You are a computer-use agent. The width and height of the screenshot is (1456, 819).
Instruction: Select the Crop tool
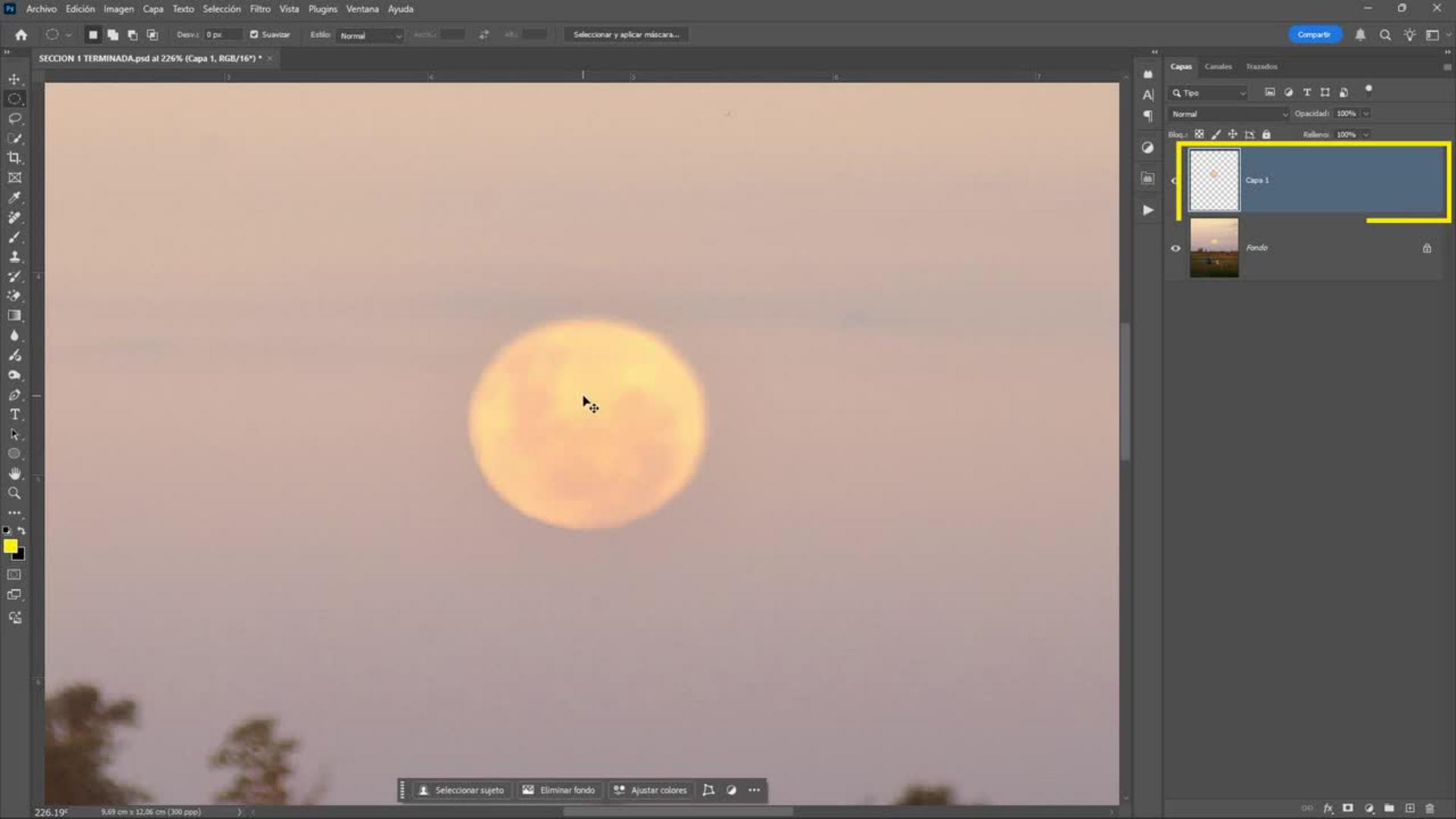[14, 158]
